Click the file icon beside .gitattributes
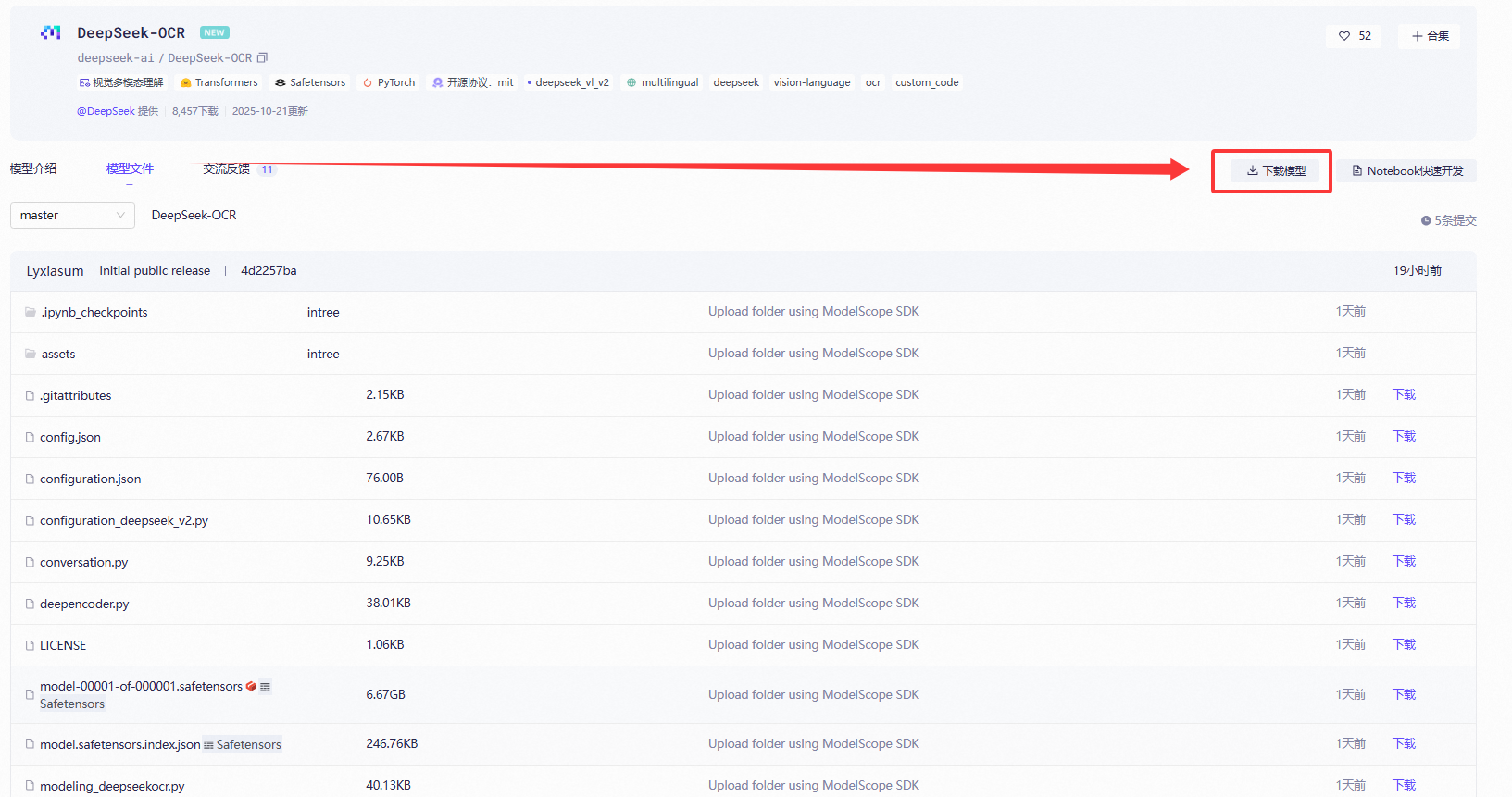The height and width of the screenshot is (797, 1512). [x=30, y=395]
